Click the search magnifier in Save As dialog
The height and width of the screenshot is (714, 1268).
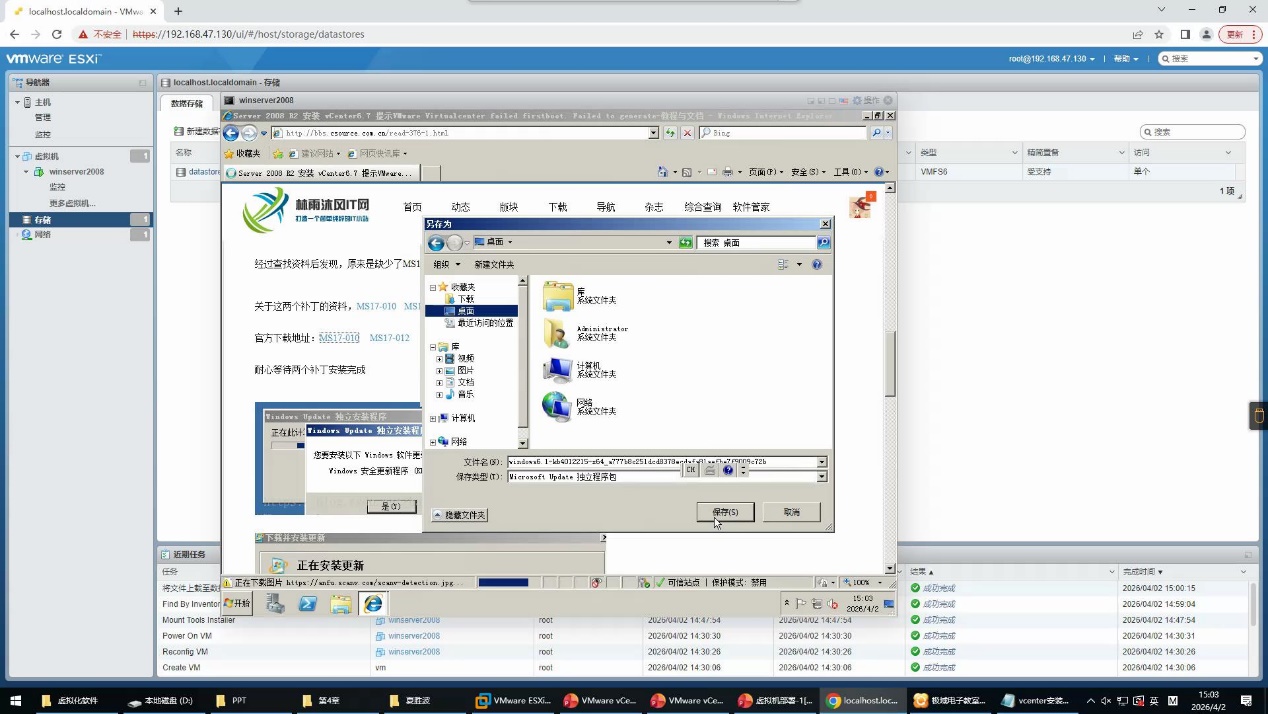tap(823, 243)
